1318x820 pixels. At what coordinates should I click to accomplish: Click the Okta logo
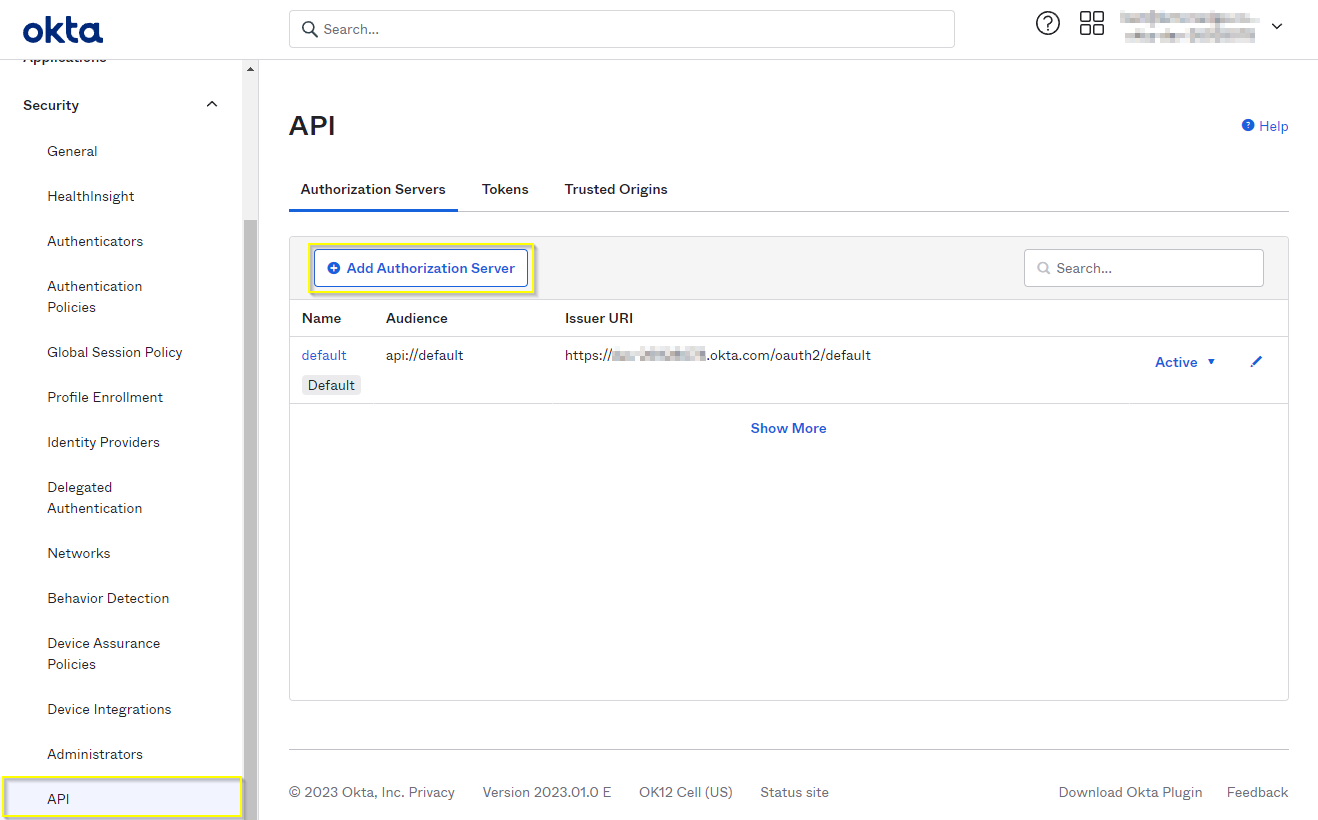(62, 30)
